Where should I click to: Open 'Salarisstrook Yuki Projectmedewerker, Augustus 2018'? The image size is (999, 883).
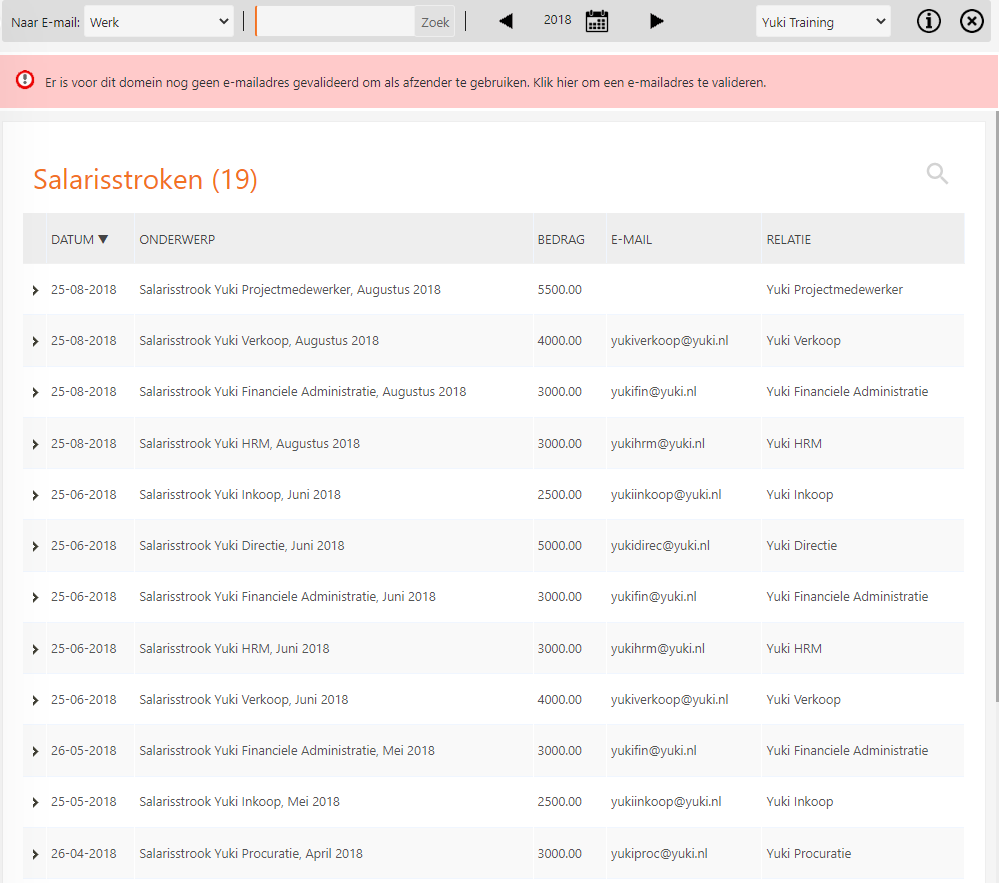click(290, 289)
